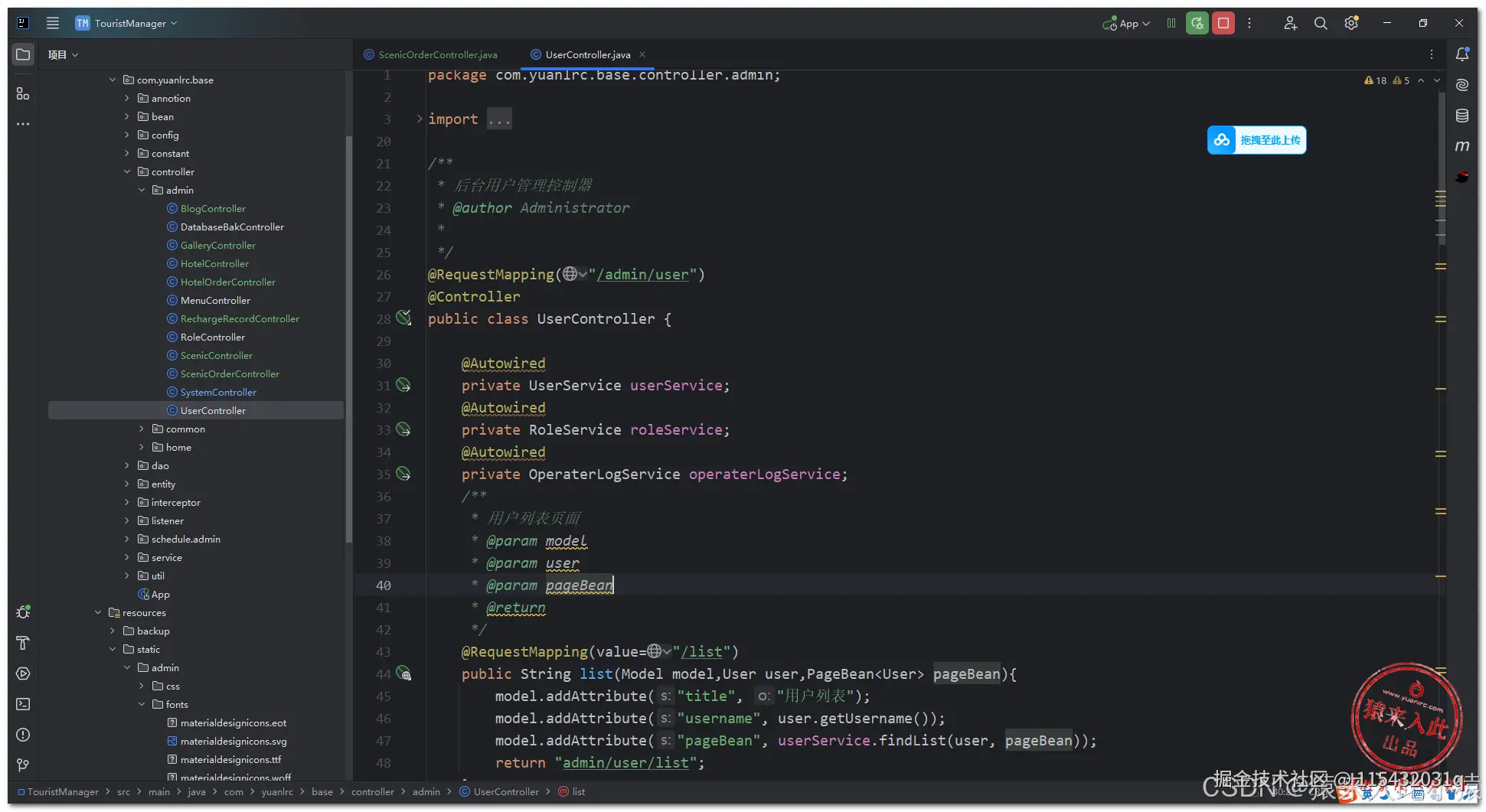Expand the bean package
Viewport: 1486px width, 812px height.
[x=127, y=116]
